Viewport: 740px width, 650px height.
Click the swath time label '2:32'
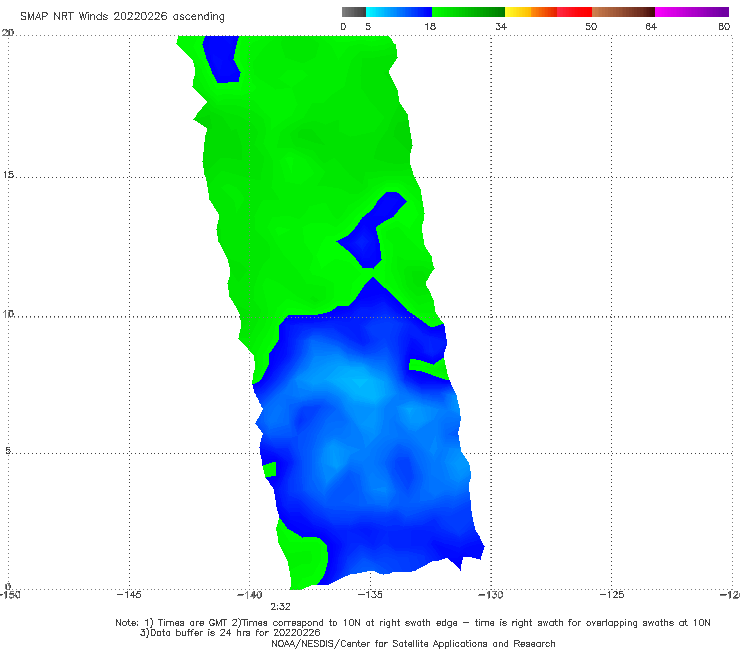tap(280, 607)
